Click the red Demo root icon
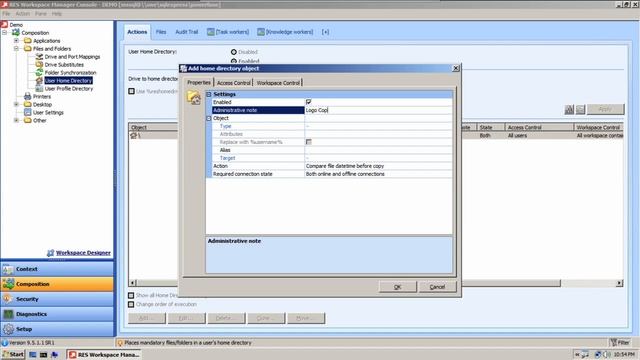 click(x=4, y=24)
